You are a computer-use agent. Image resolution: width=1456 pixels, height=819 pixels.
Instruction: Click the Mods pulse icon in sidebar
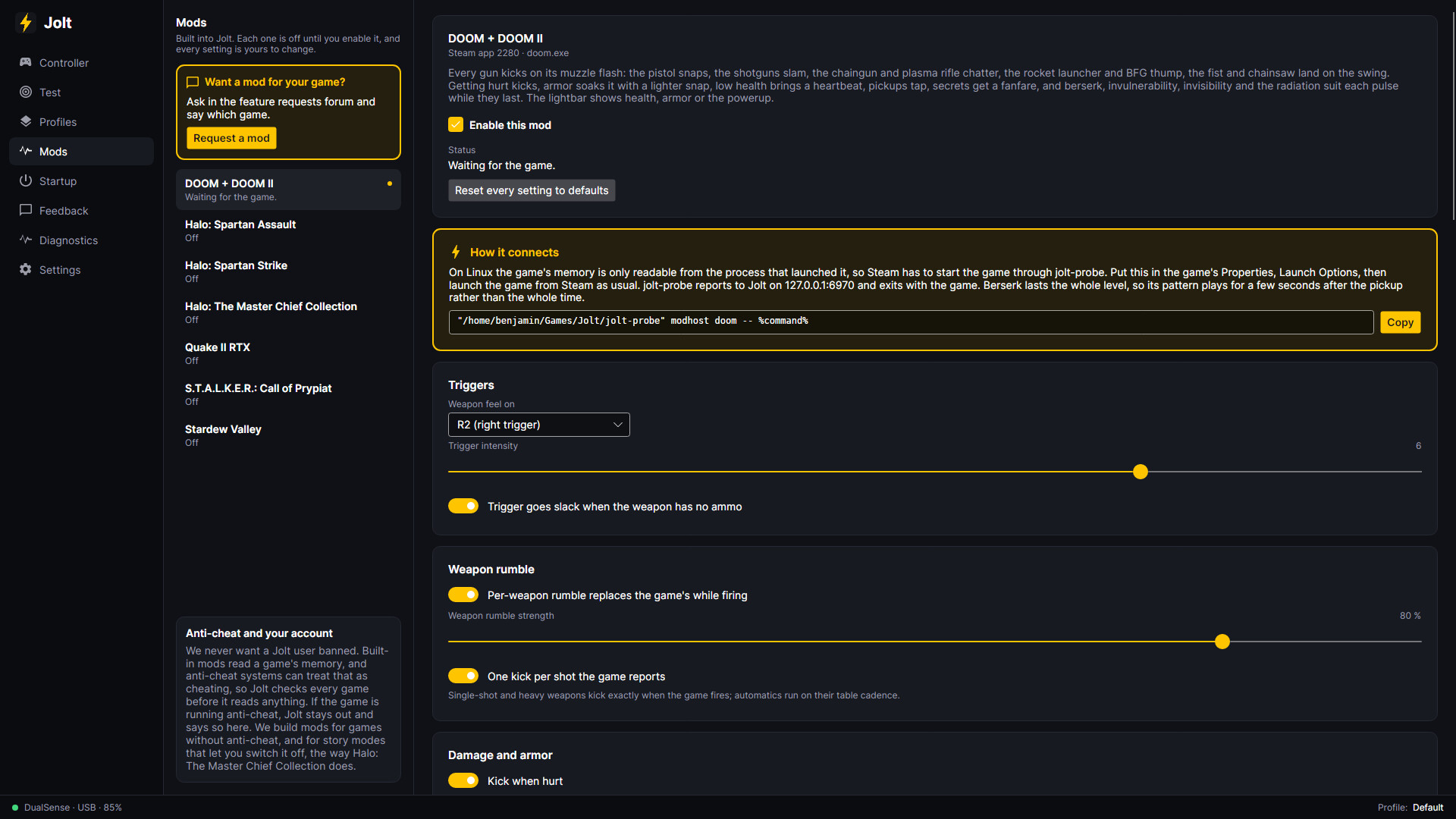pyautogui.click(x=26, y=151)
